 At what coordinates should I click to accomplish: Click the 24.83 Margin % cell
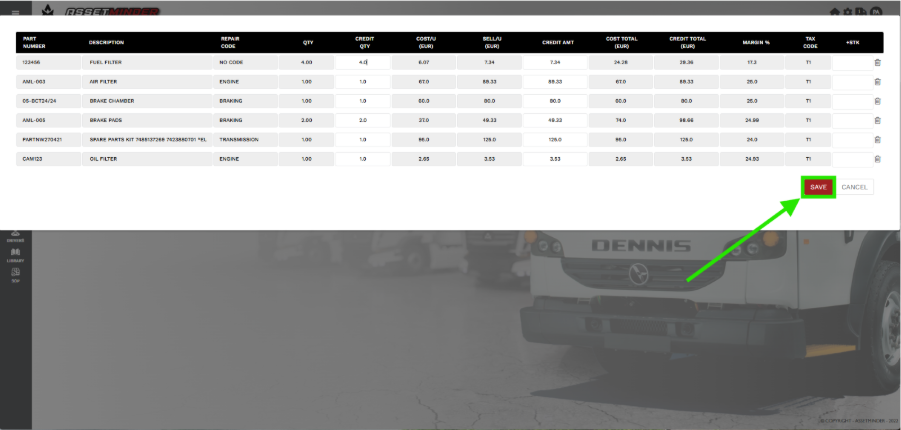click(752, 159)
